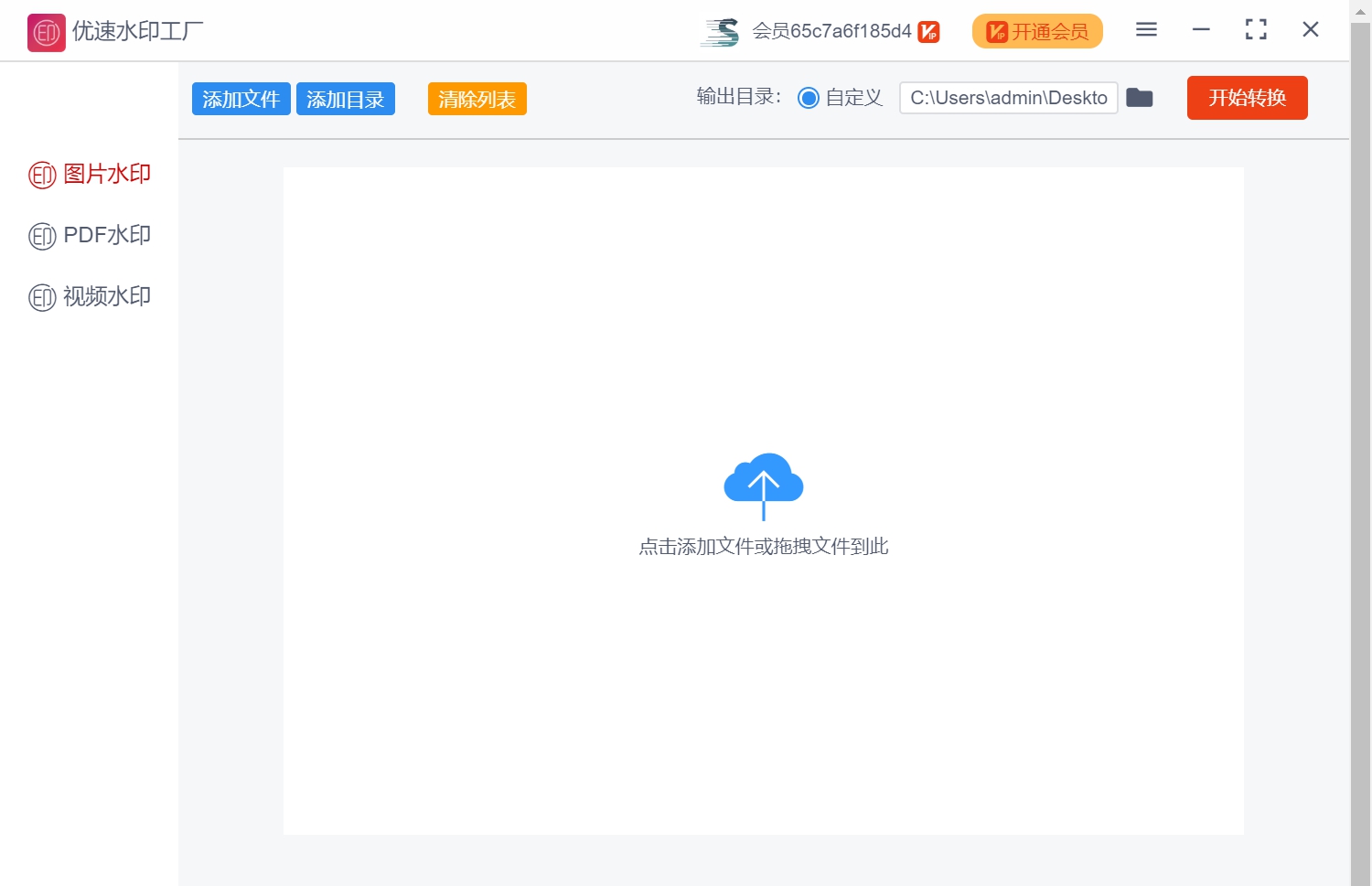This screenshot has height=886, width=1372.
Task: Open the hamburger menu icon
Action: point(1145,29)
